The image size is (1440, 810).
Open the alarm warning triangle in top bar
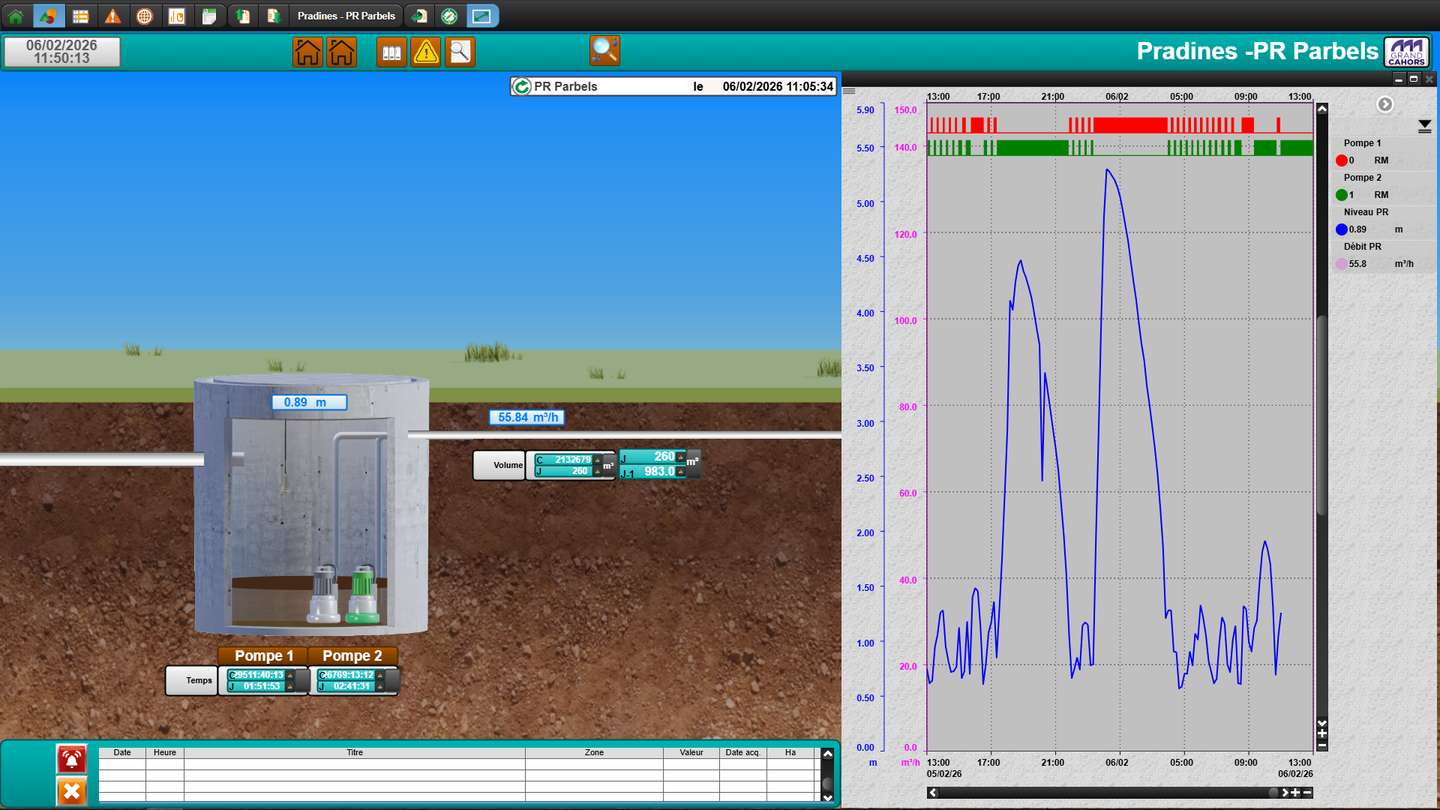113,16
